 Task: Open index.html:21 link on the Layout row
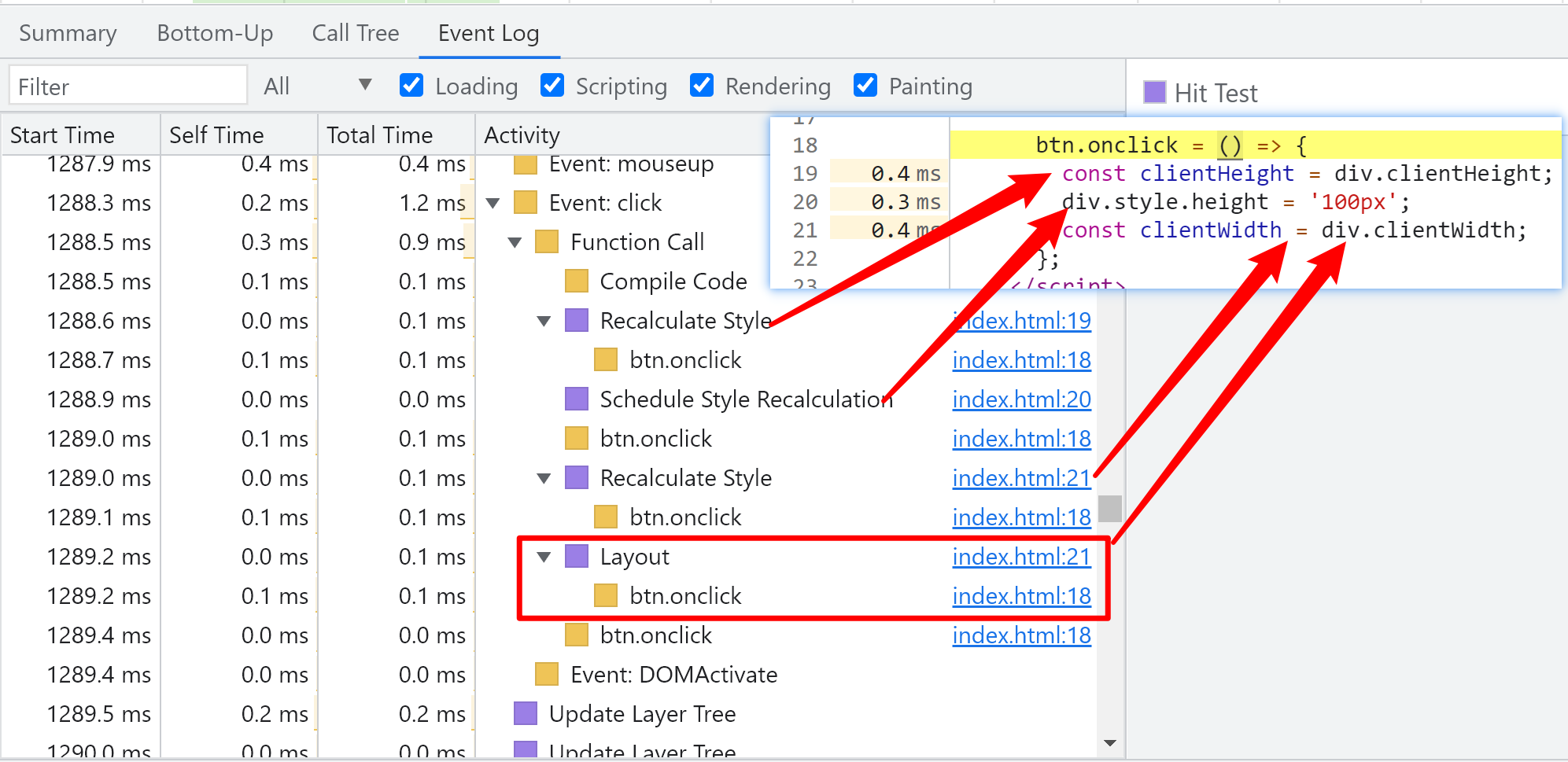click(1021, 557)
